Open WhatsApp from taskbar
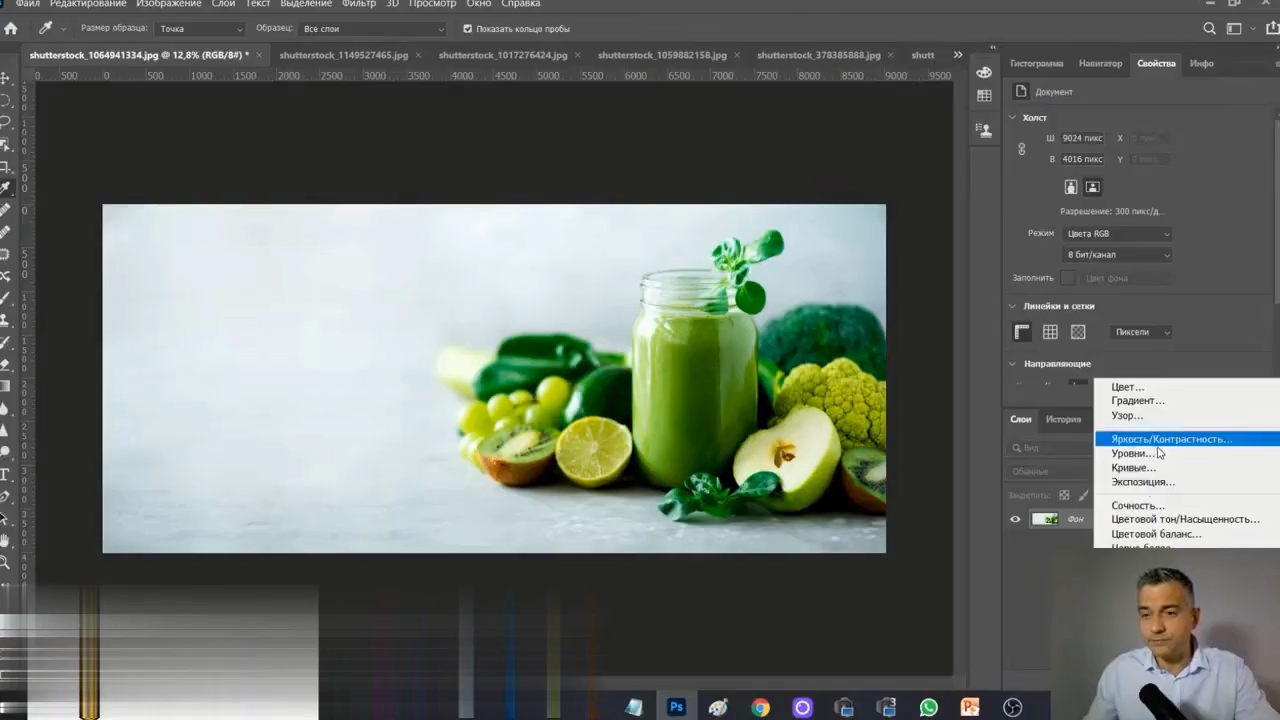Viewport: 1280px width, 720px height. [928, 708]
